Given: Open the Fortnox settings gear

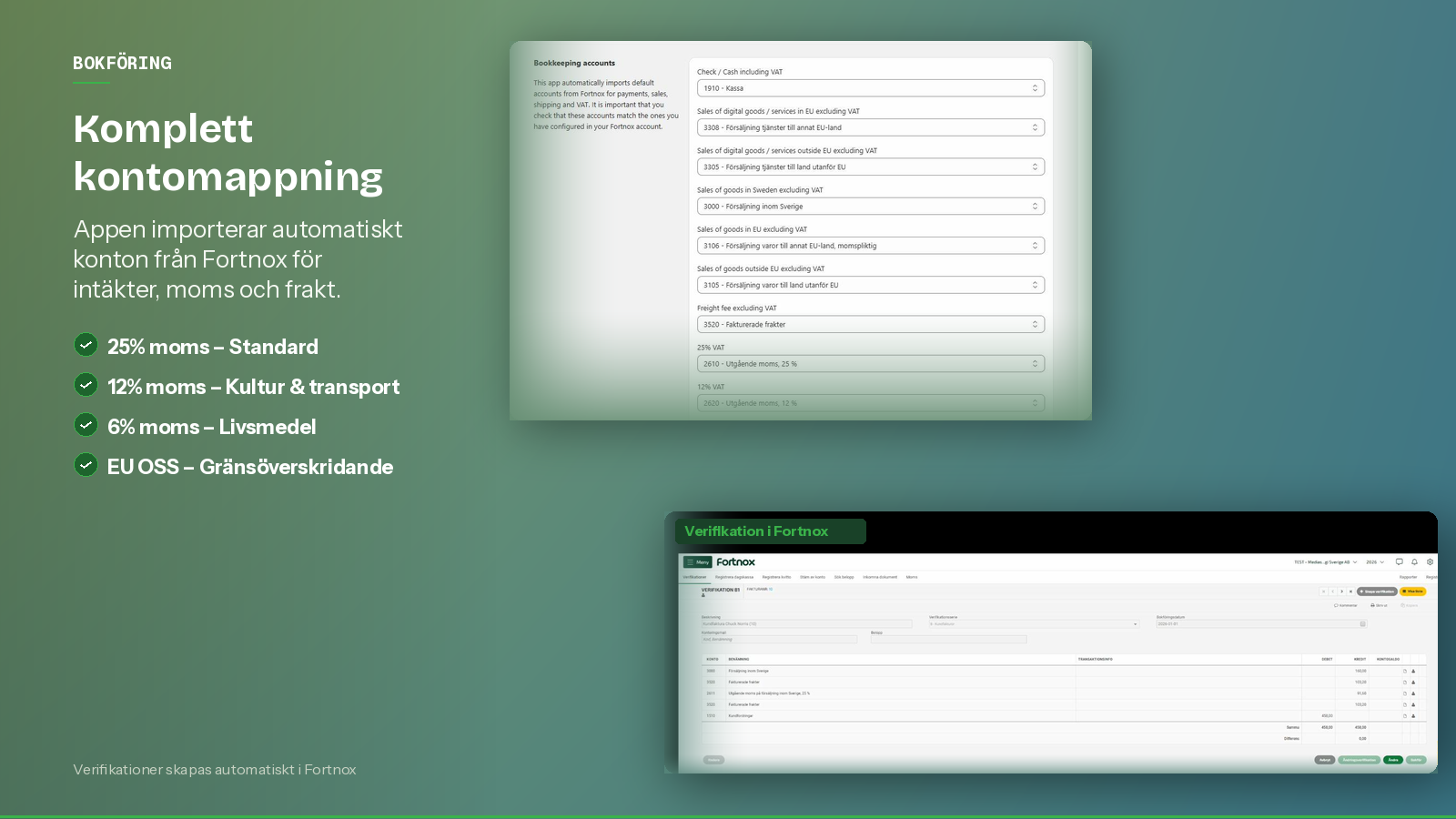Looking at the screenshot, I should click(1430, 562).
